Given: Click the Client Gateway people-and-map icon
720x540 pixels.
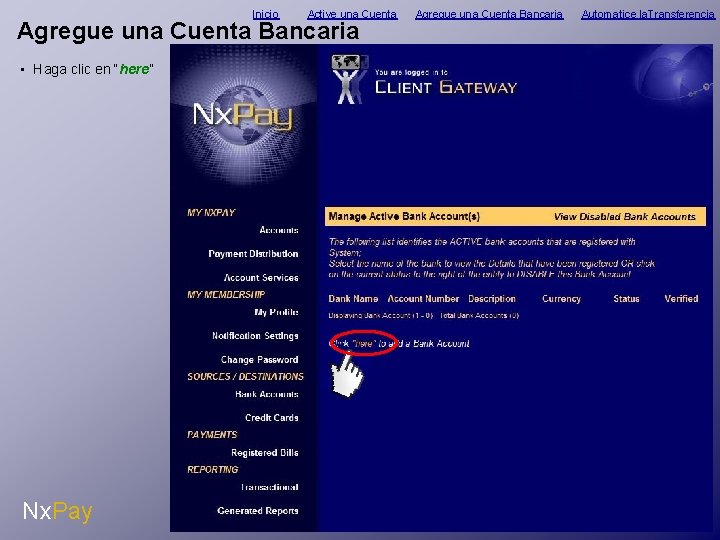Looking at the screenshot, I should [350, 79].
